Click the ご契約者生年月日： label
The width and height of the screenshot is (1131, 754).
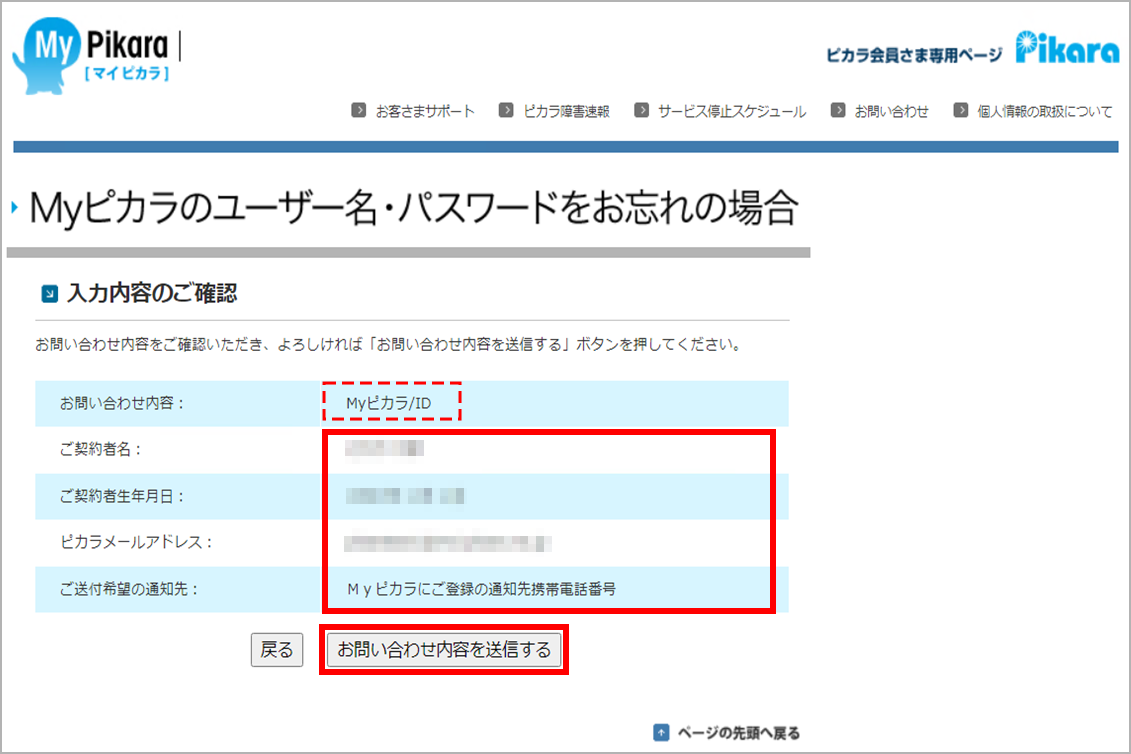click(x=123, y=496)
